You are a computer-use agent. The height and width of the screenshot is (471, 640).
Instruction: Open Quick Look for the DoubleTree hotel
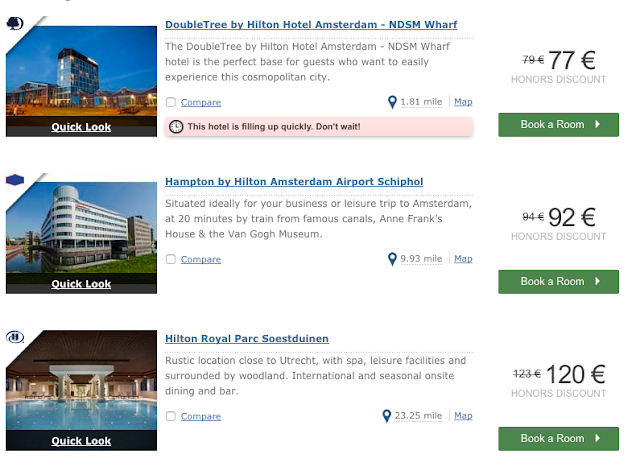81,127
